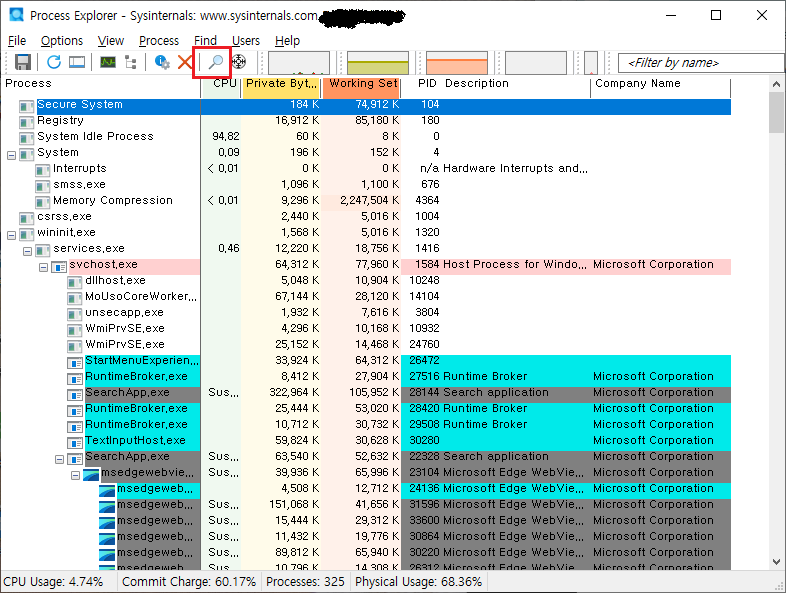The width and height of the screenshot is (786, 593).
Task: Select the Memory Compression row
Action: click(x=366, y=201)
